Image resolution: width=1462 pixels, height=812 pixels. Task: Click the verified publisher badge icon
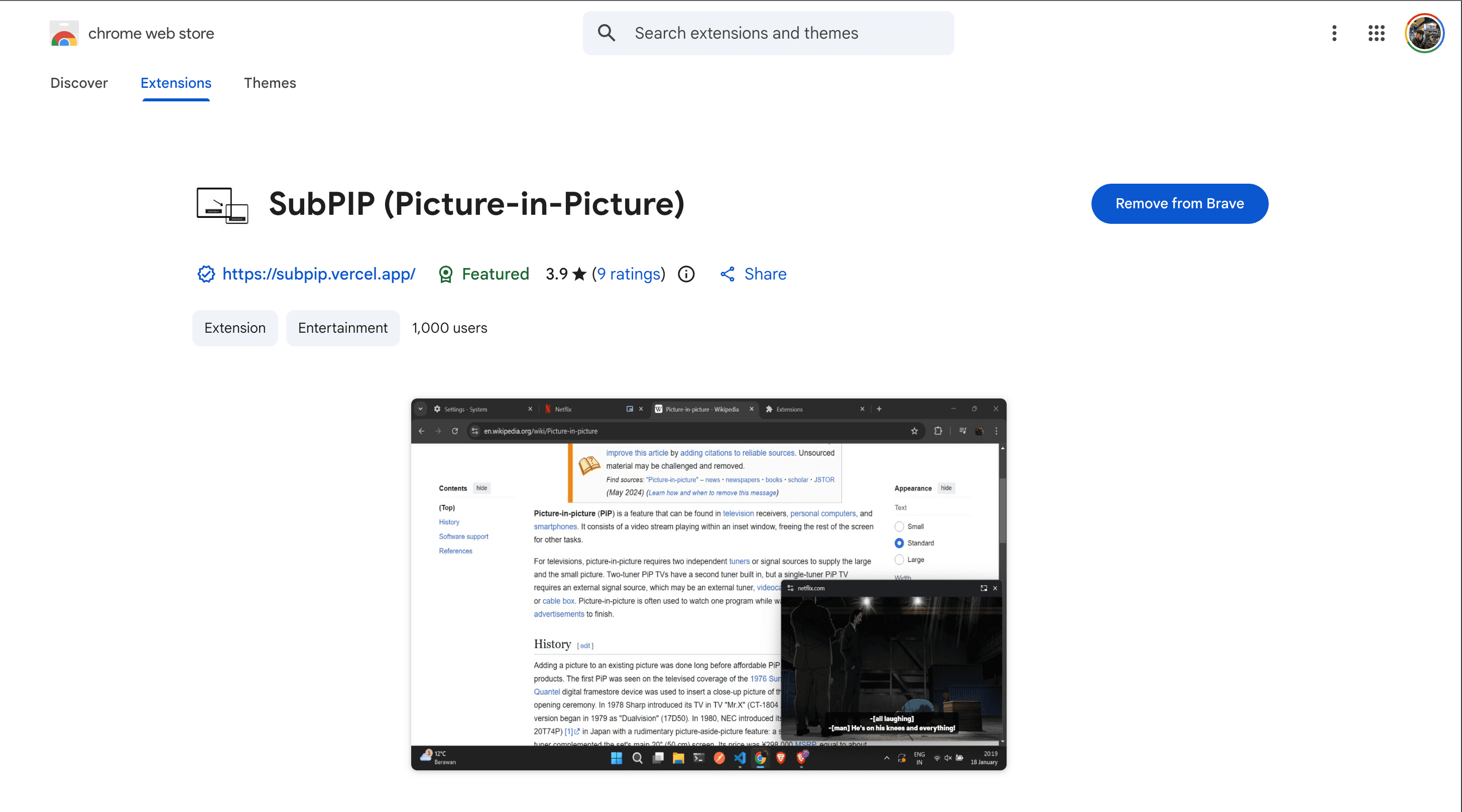(205, 274)
